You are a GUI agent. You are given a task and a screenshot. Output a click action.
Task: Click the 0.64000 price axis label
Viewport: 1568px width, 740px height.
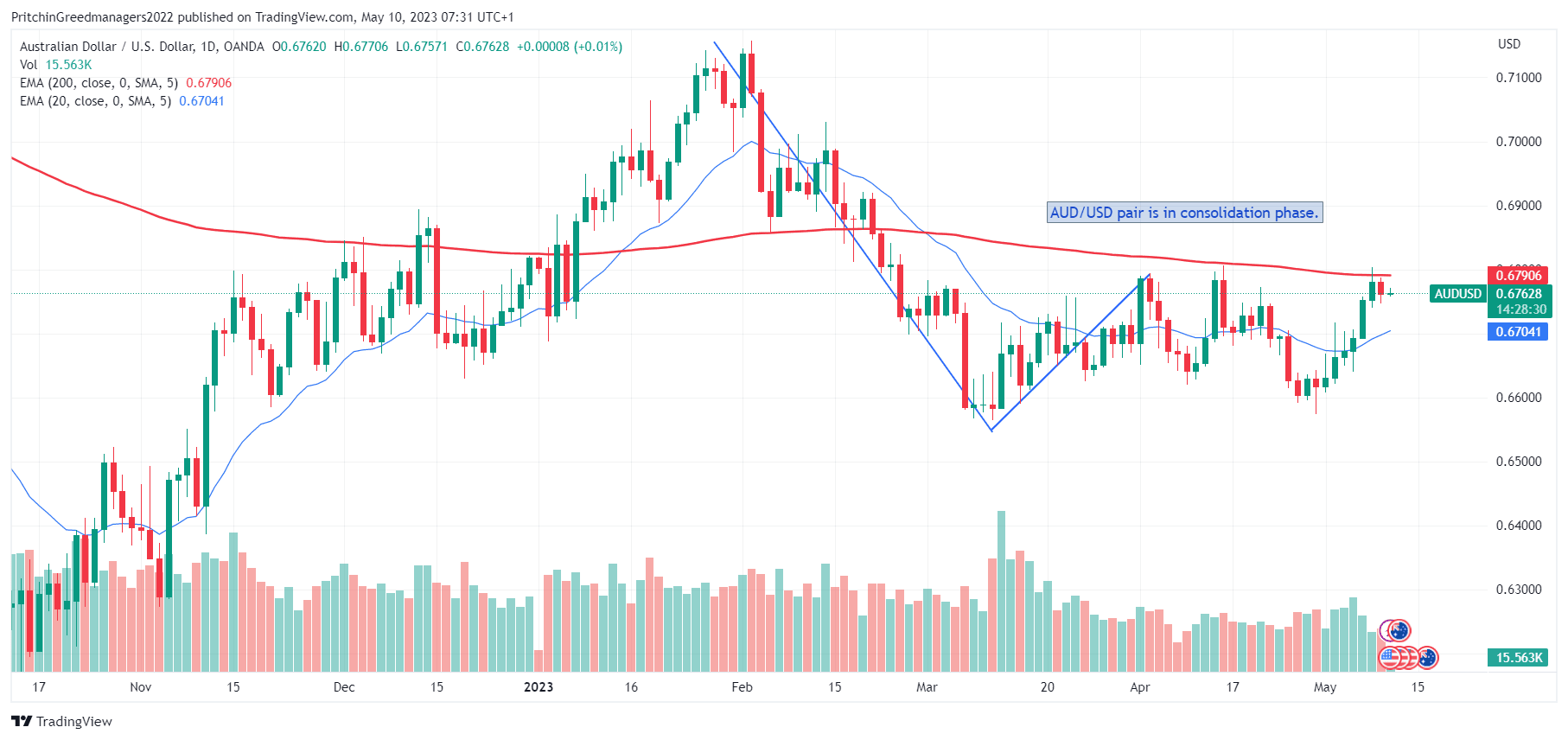coord(1519,526)
